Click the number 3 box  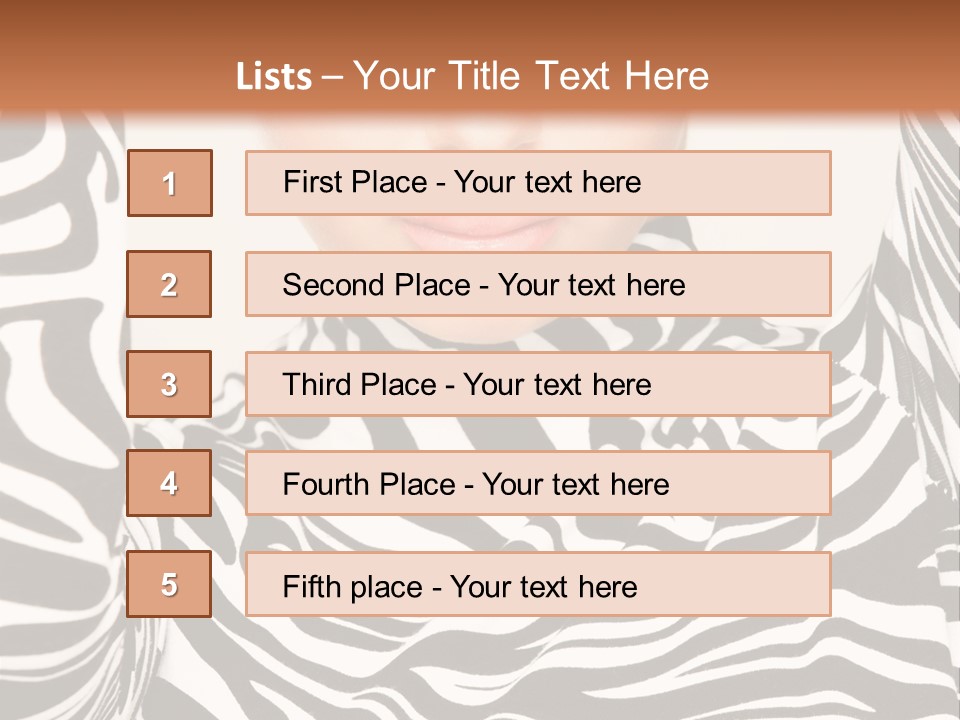coord(170,384)
